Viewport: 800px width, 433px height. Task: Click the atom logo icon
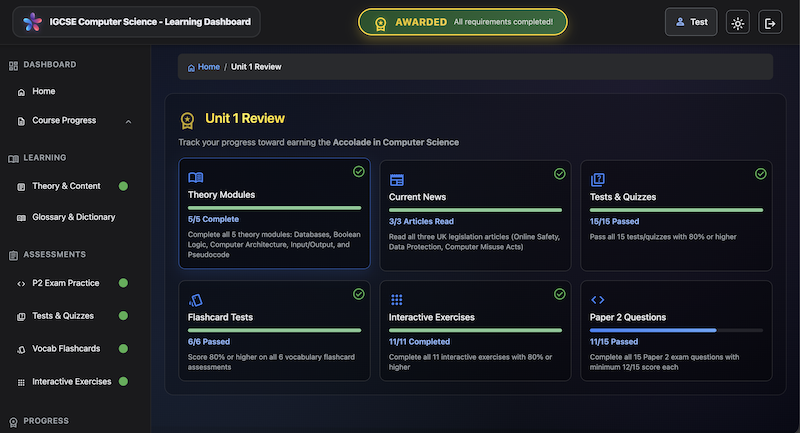tap(32, 22)
